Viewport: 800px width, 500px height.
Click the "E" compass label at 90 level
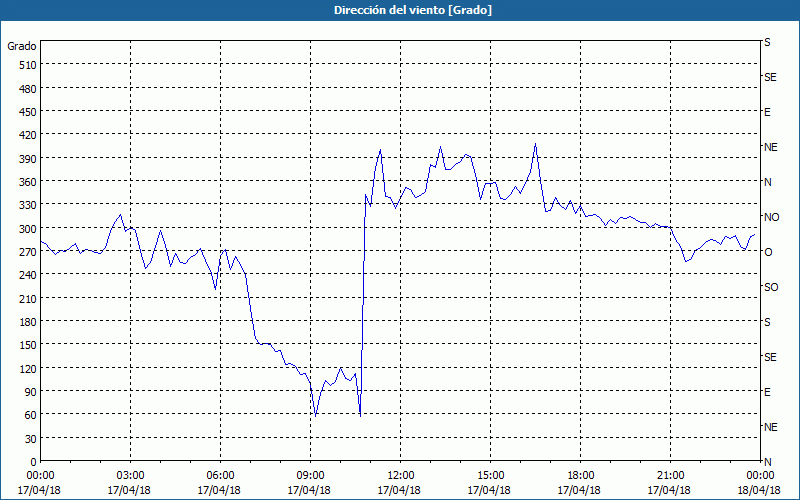(x=767, y=392)
